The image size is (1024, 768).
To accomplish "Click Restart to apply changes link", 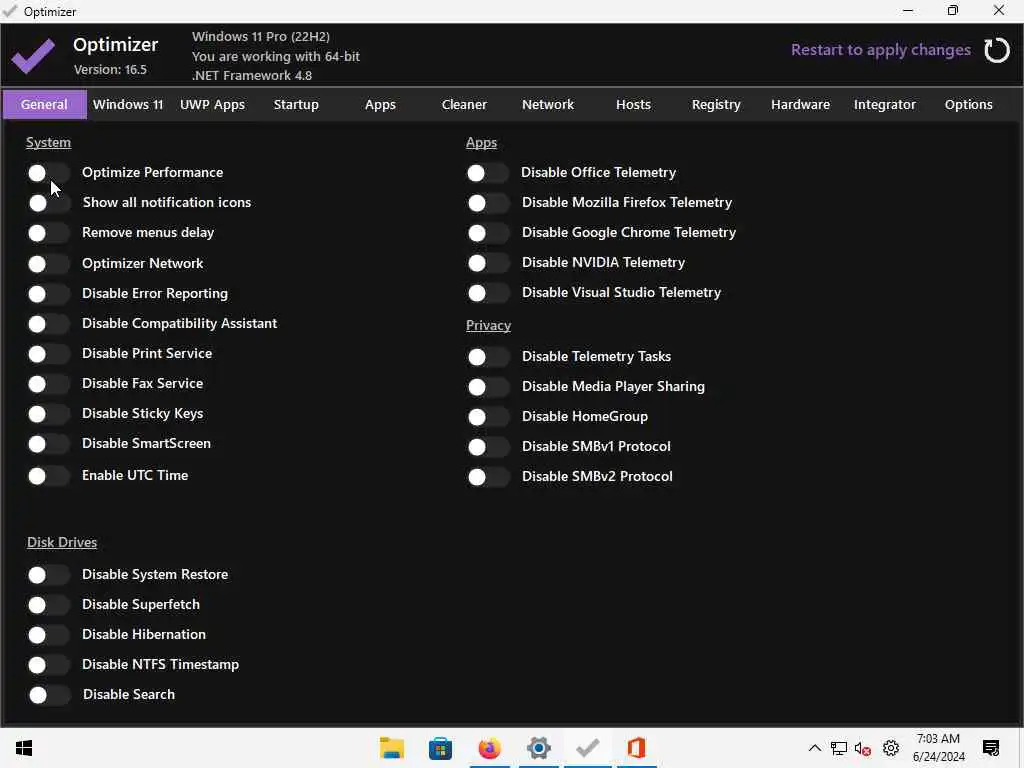I will (x=880, y=50).
